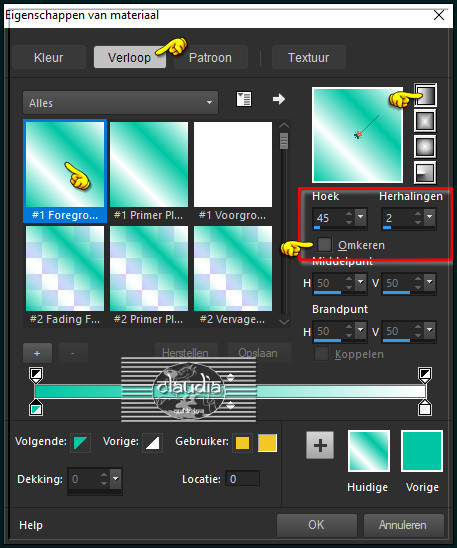The height and width of the screenshot is (548, 457).
Task: Click the large gradient angle preview
Action: coord(357,135)
